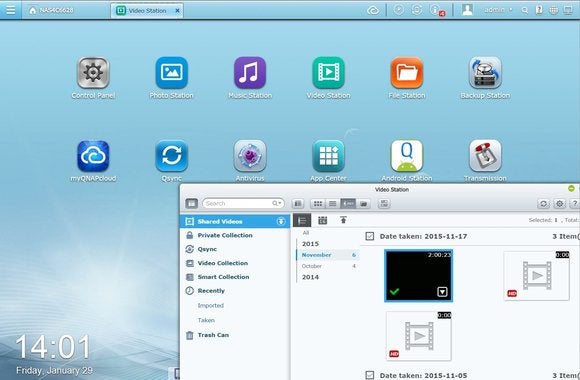This screenshot has width=580, height=380.
Task: Open the myQNAPcloud status icon in top bar
Action: [x=373, y=10]
